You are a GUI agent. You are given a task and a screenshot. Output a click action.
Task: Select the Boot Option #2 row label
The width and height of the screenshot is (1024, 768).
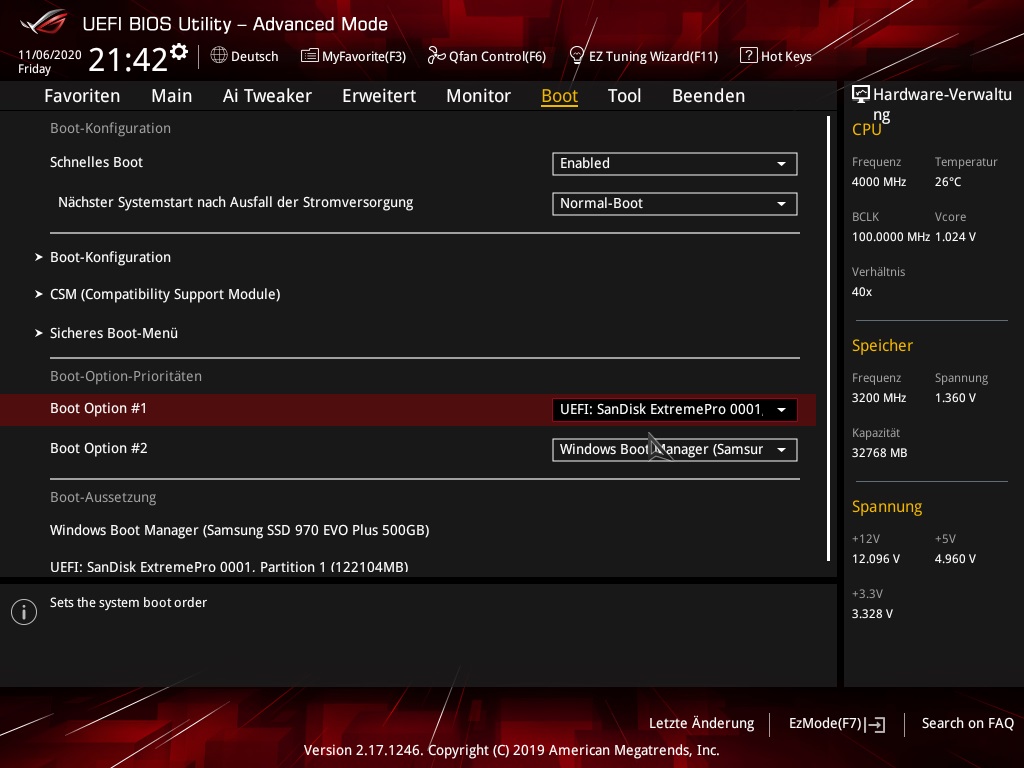[x=99, y=449]
